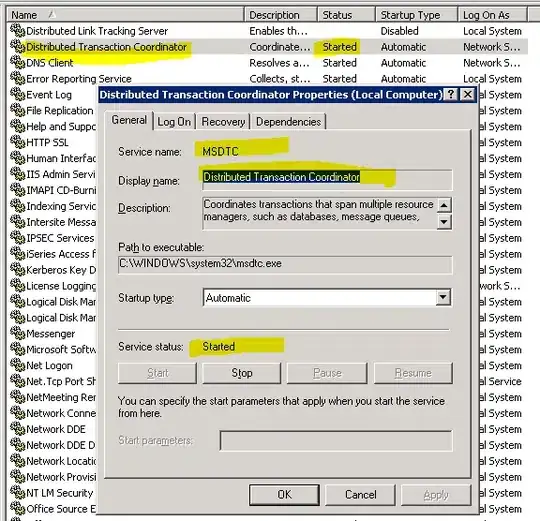Select the Network DDE service icon

pyautogui.click(x=18, y=428)
